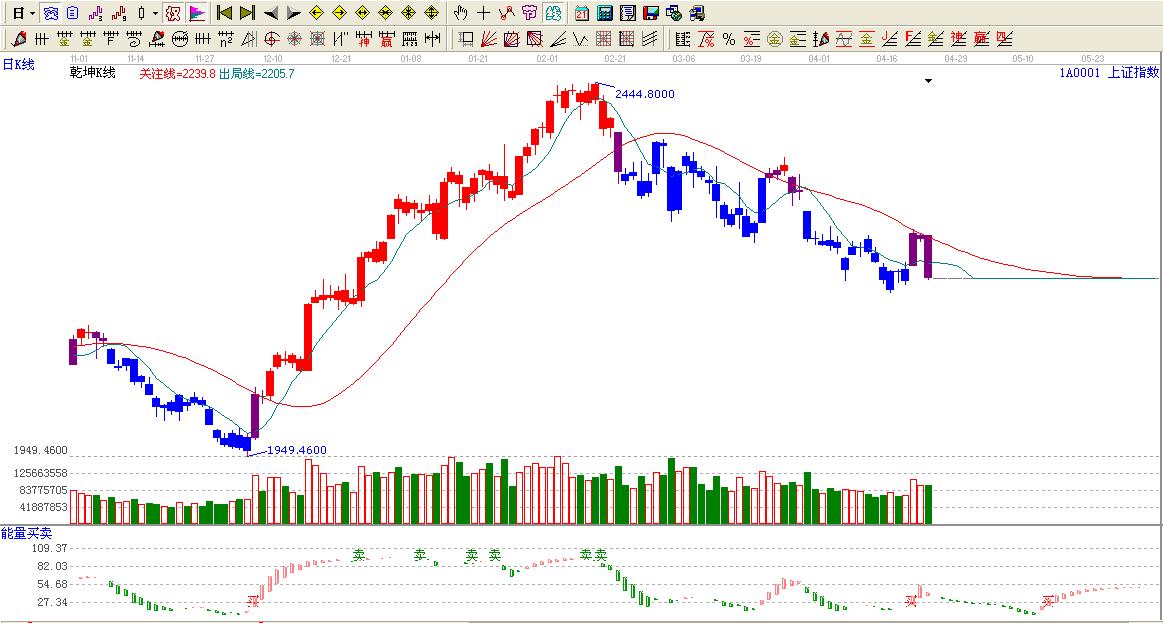Screen dimensions: 1163x623
Task: Select the fan lines drawing tool
Action: pyautogui.click(x=489, y=39)
